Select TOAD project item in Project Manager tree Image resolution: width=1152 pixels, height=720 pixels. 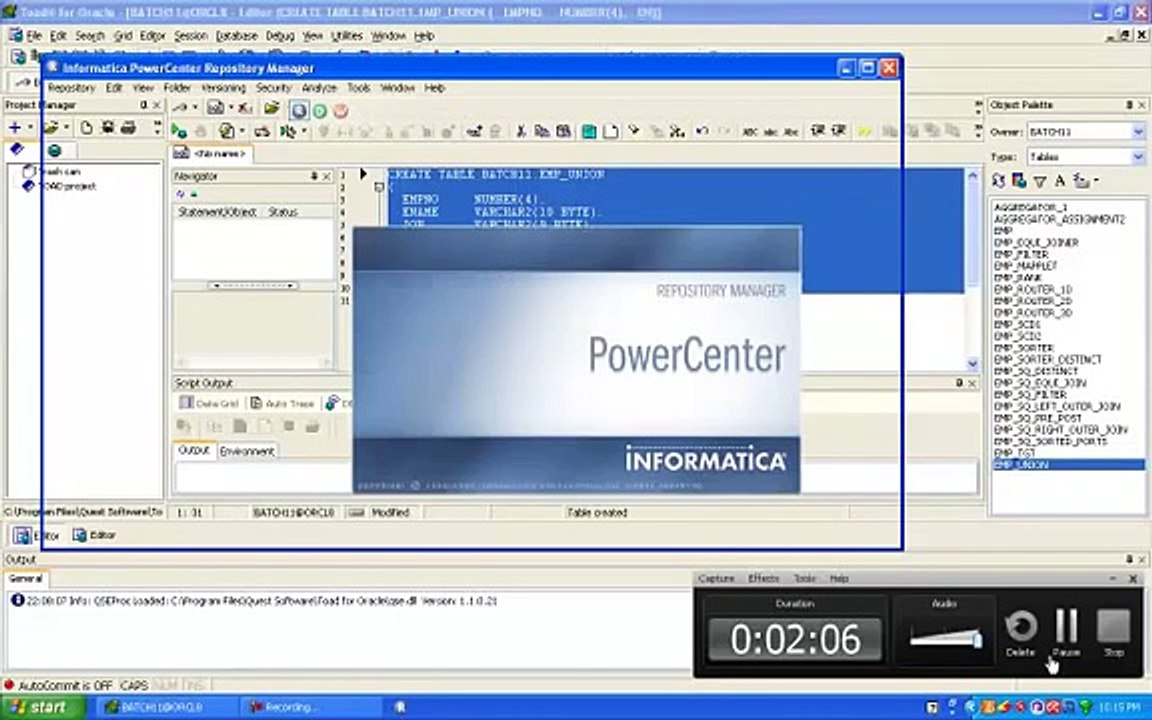[x=60, y=187]
